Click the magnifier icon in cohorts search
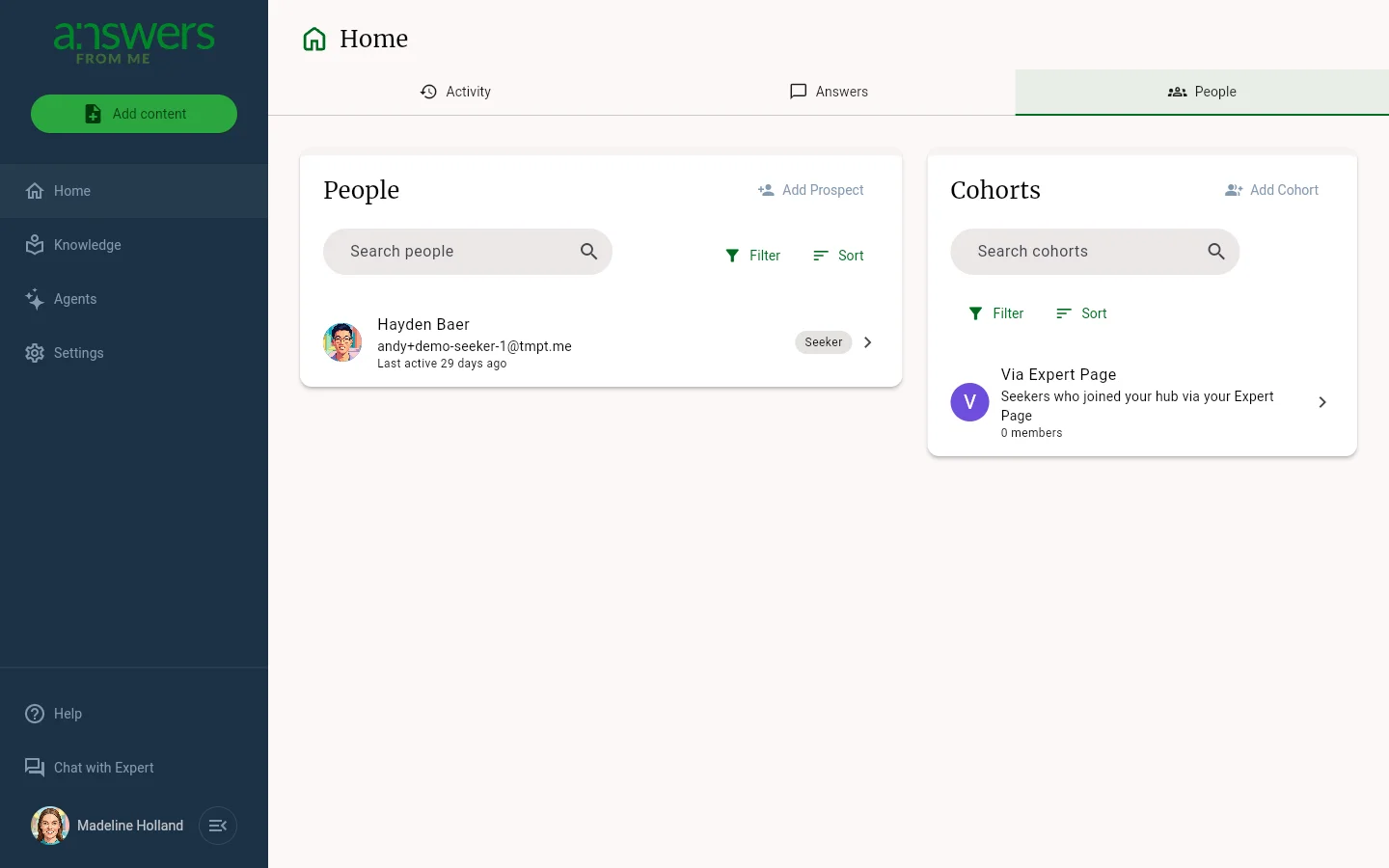The image size is (1389, 868). tap(1215, 252)
